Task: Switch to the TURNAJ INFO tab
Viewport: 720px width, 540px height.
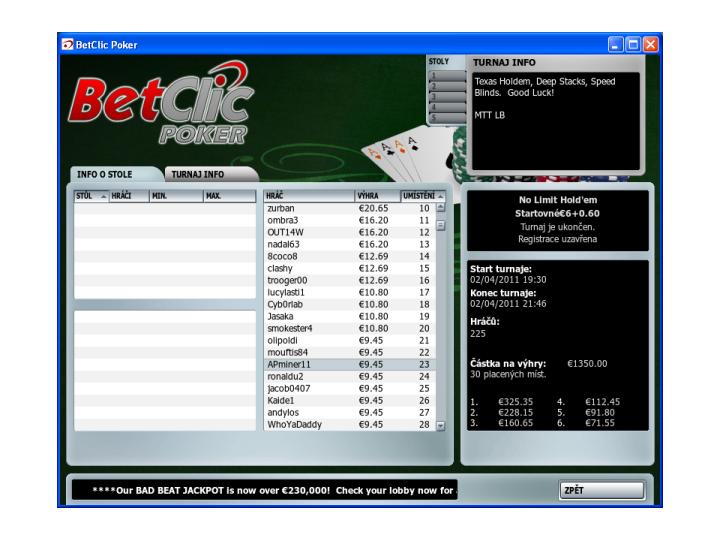Action: pyautogui.click(x=204, y=173)
